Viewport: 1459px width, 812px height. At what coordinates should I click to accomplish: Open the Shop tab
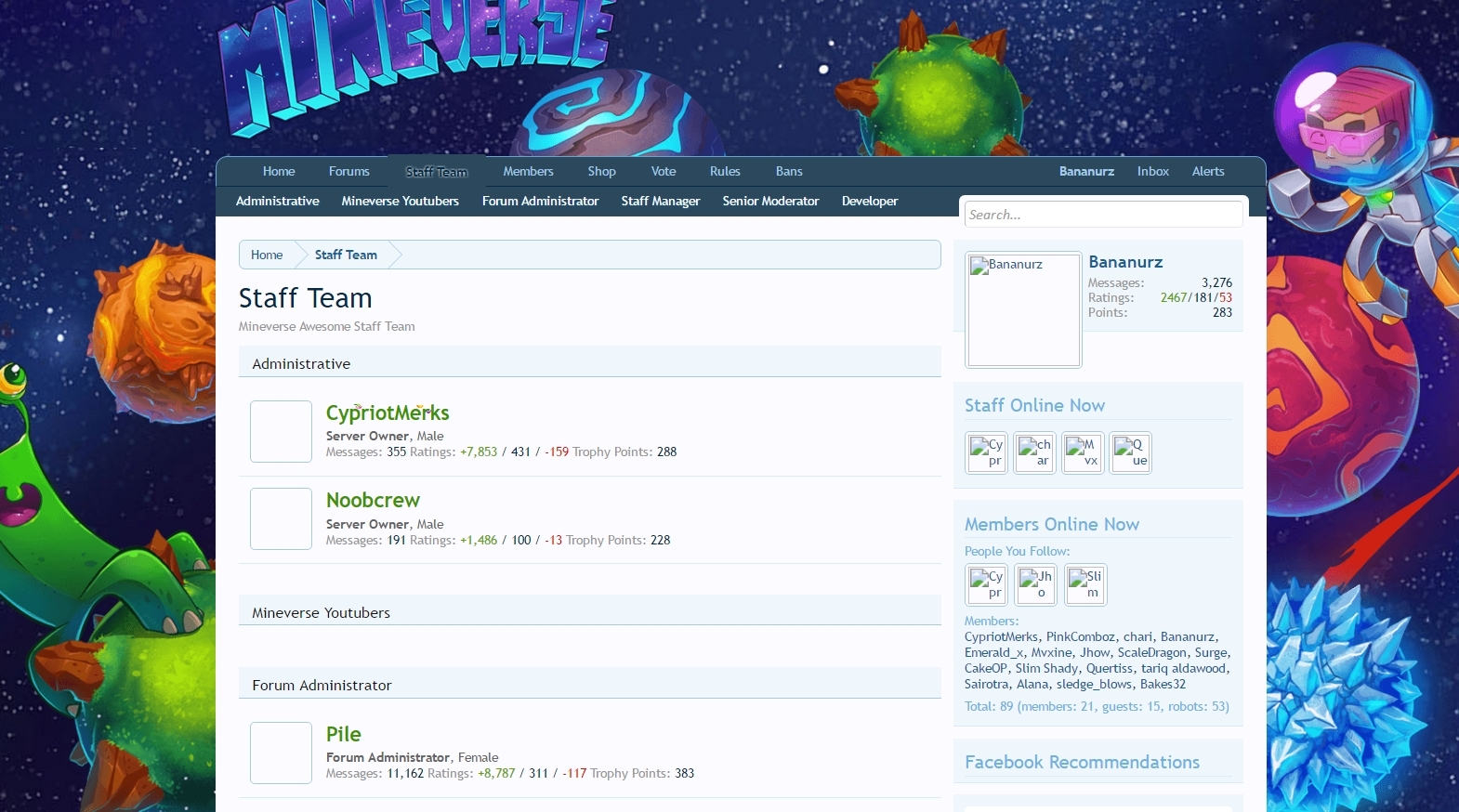point(601,171)
